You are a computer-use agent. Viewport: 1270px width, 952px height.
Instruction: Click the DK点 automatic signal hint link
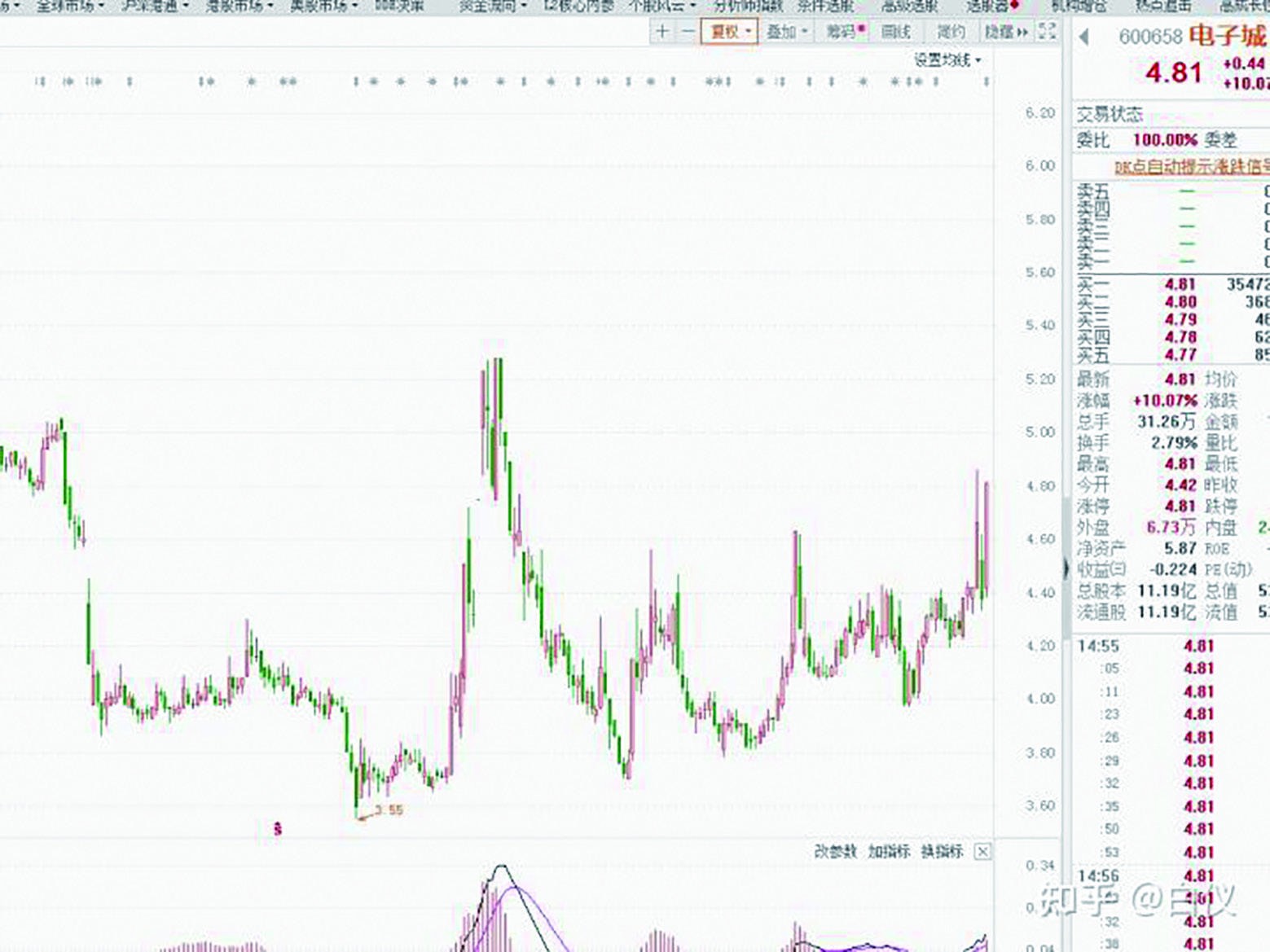tap(1191, 167)
